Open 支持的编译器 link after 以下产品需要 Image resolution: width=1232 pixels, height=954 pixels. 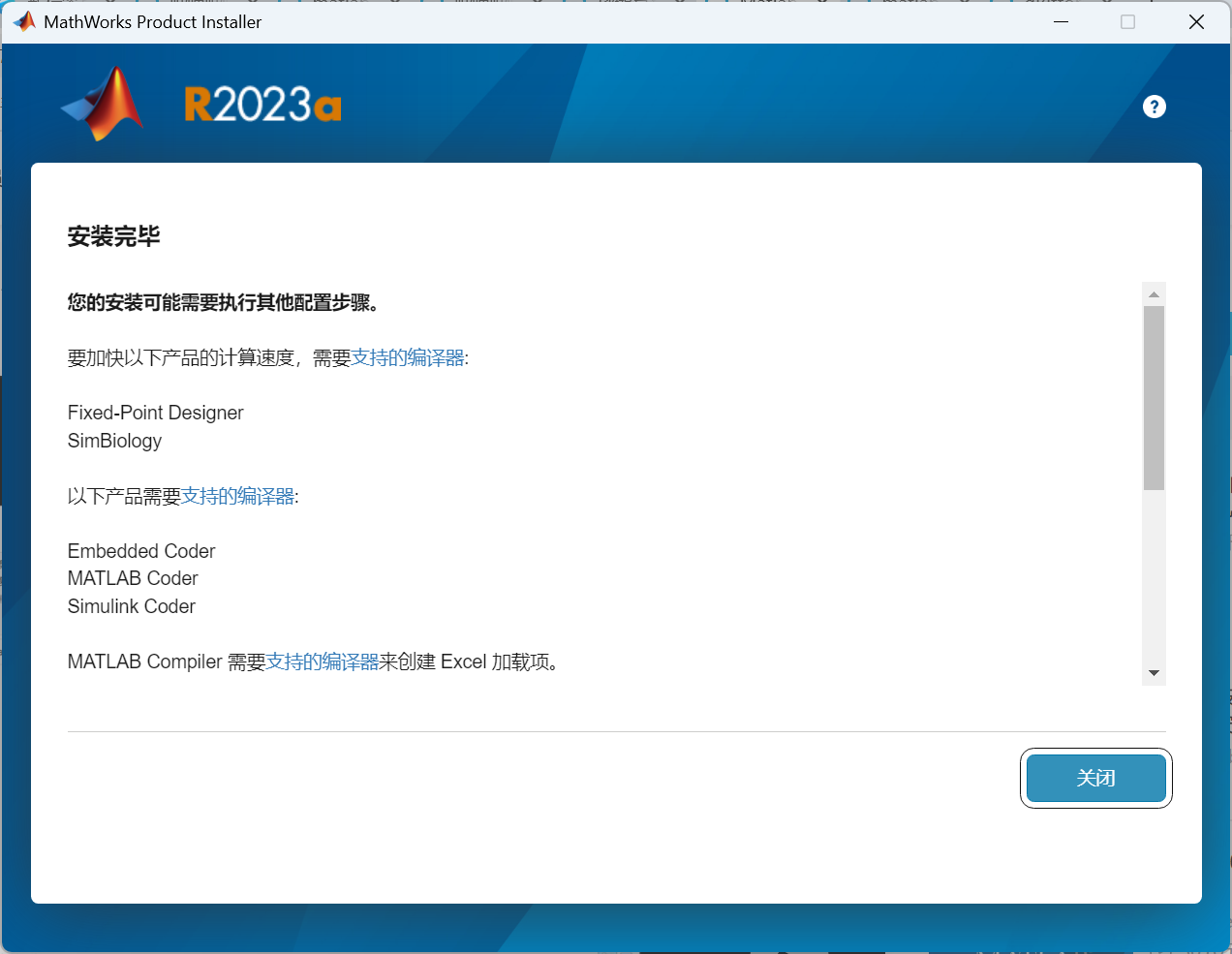pyautogui.click(x=237, y=497)
